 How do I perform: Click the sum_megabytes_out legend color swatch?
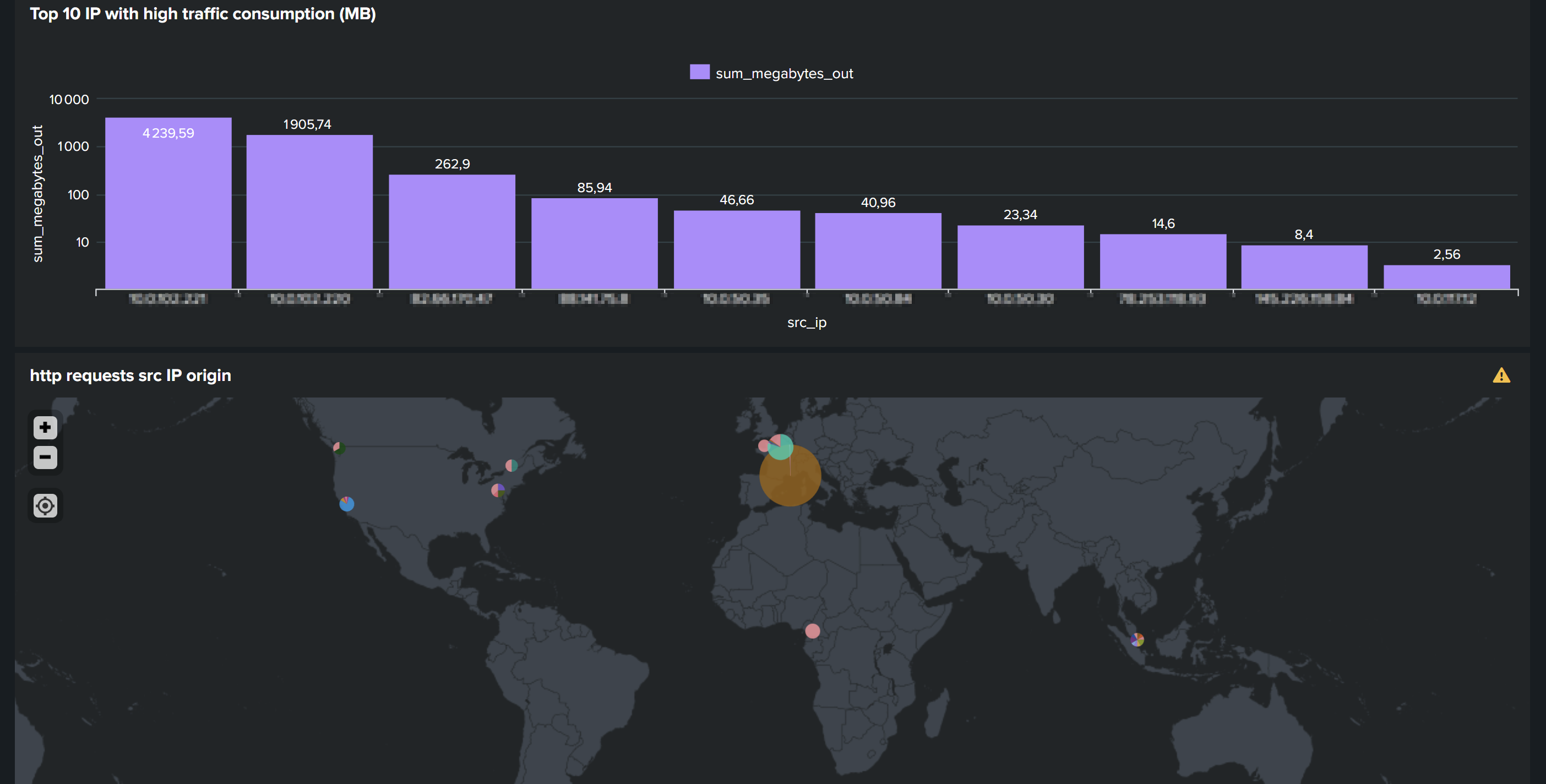699,72
